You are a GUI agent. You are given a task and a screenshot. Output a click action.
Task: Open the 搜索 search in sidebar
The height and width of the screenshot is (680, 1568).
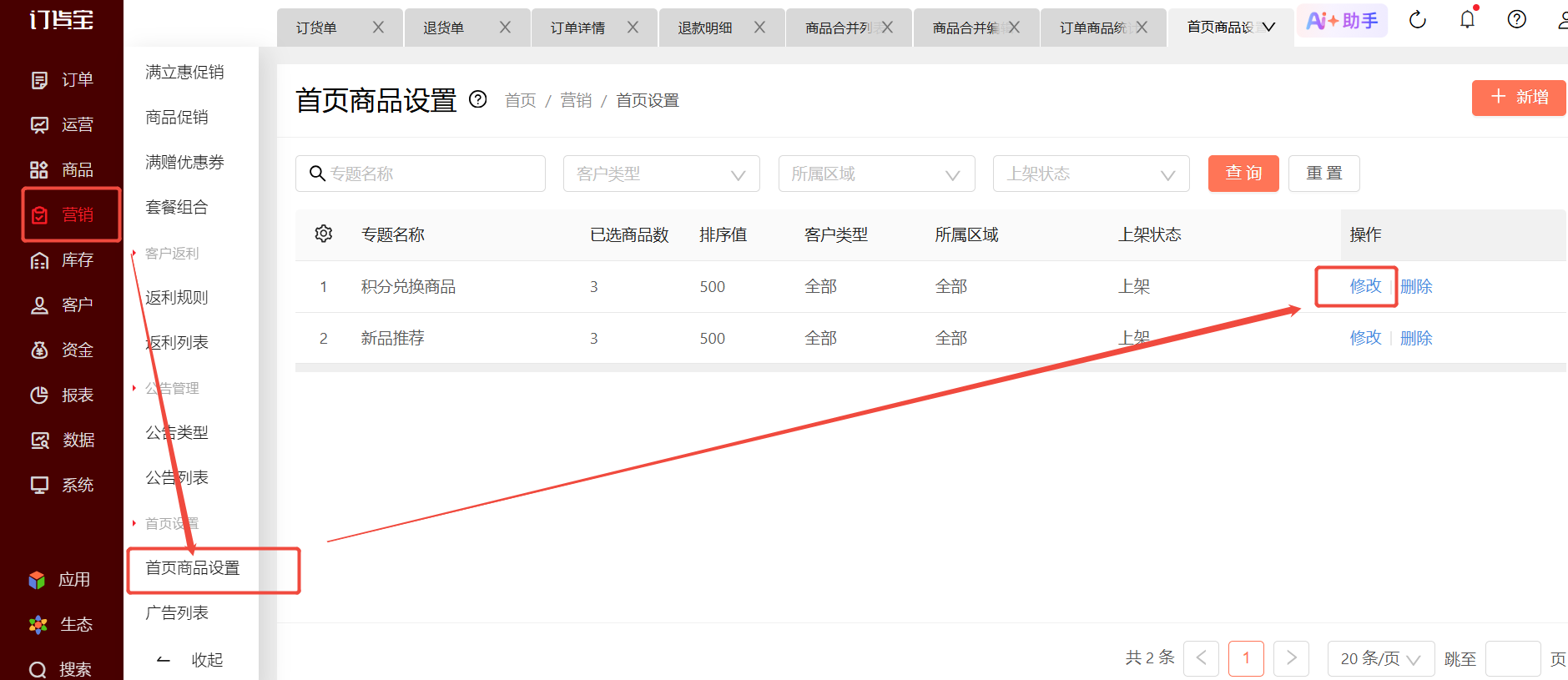click(60, 670)
